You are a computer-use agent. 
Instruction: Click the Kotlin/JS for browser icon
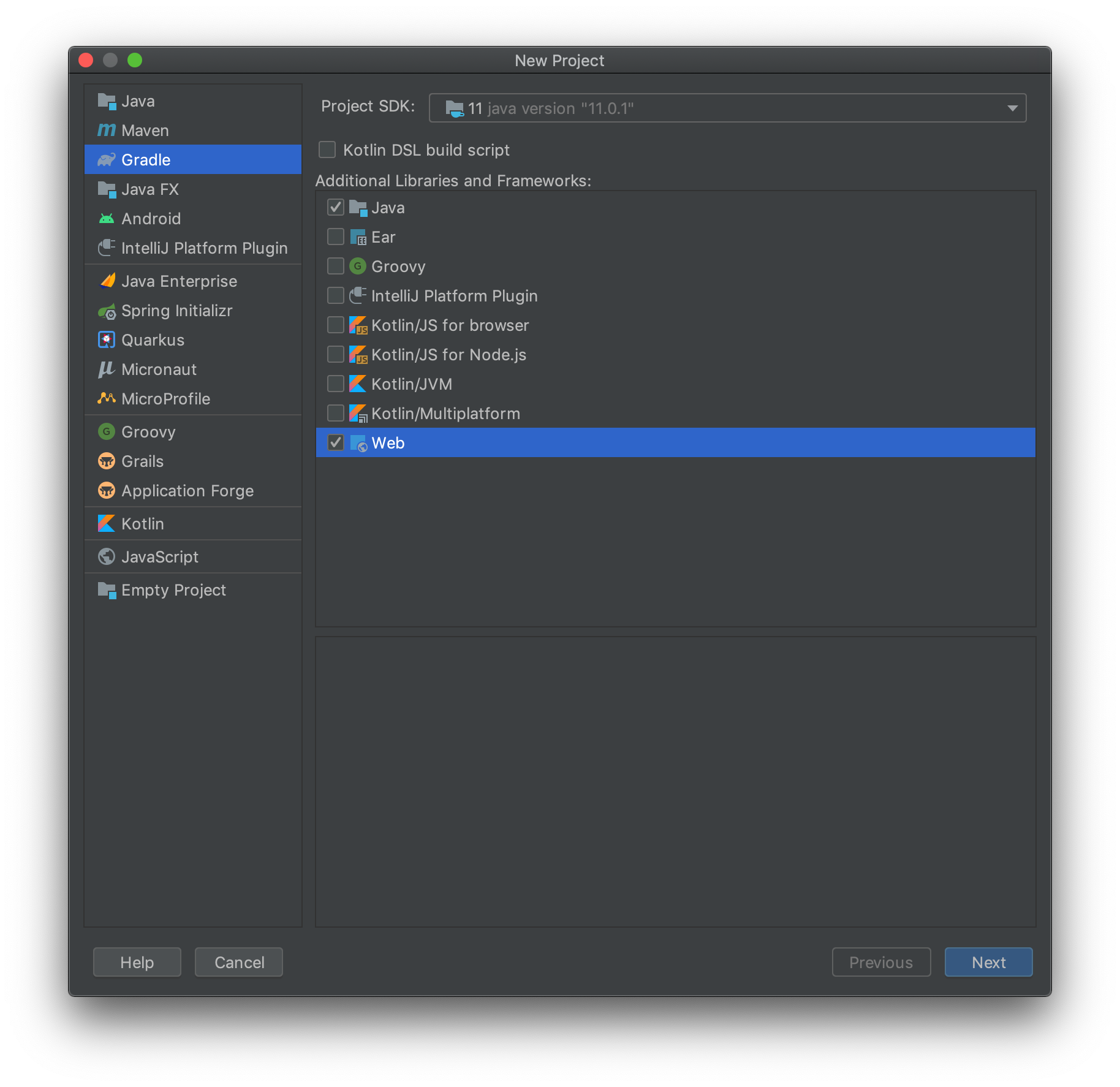tap(358, 325)
